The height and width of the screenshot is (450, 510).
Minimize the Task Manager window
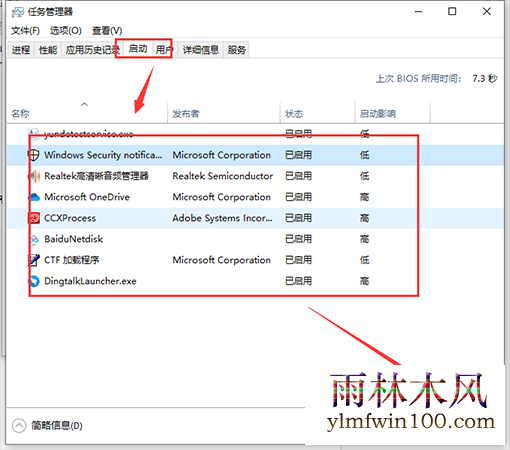pos(418,12)
